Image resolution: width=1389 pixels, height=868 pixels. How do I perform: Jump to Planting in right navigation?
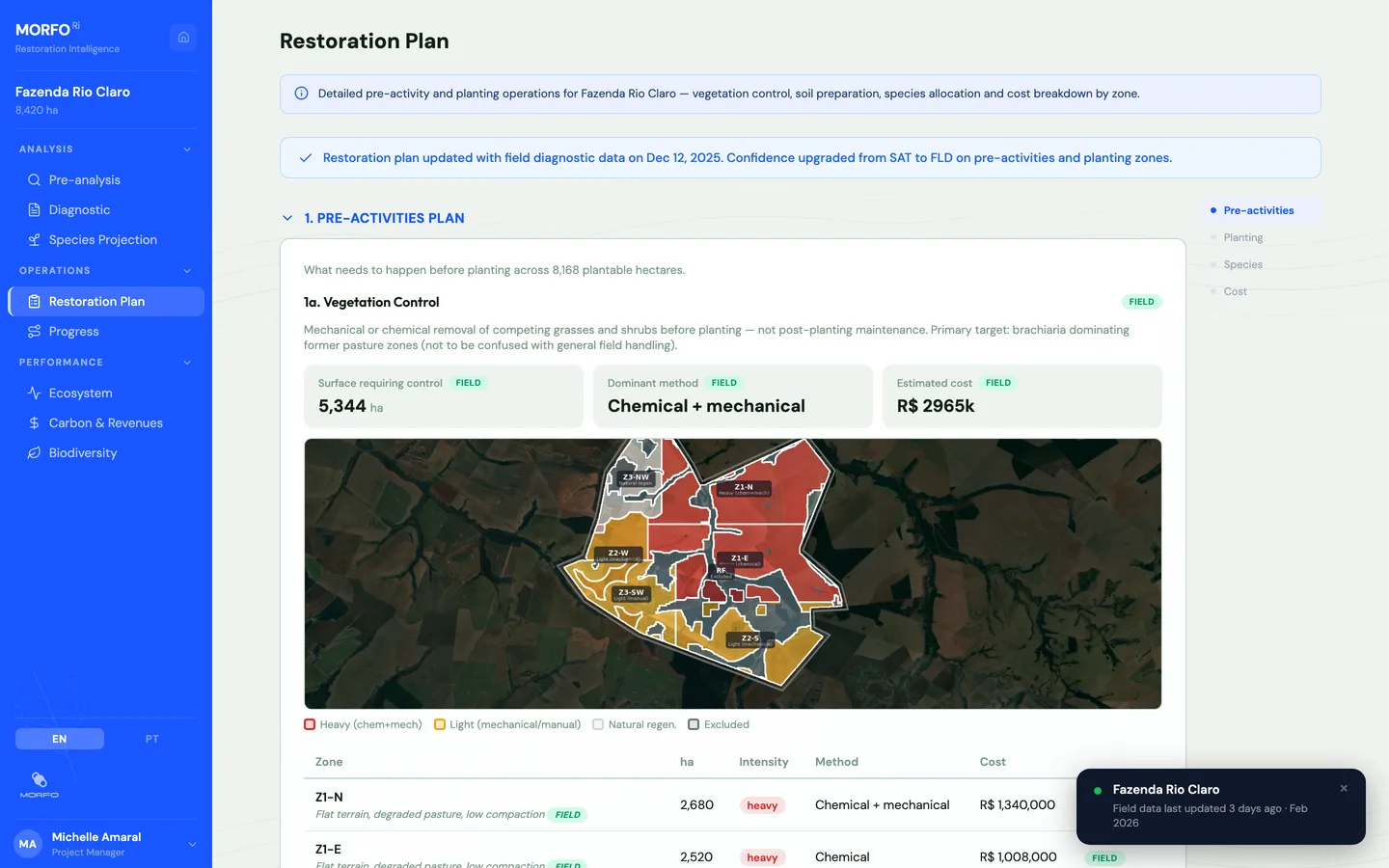pos(1243,237)
